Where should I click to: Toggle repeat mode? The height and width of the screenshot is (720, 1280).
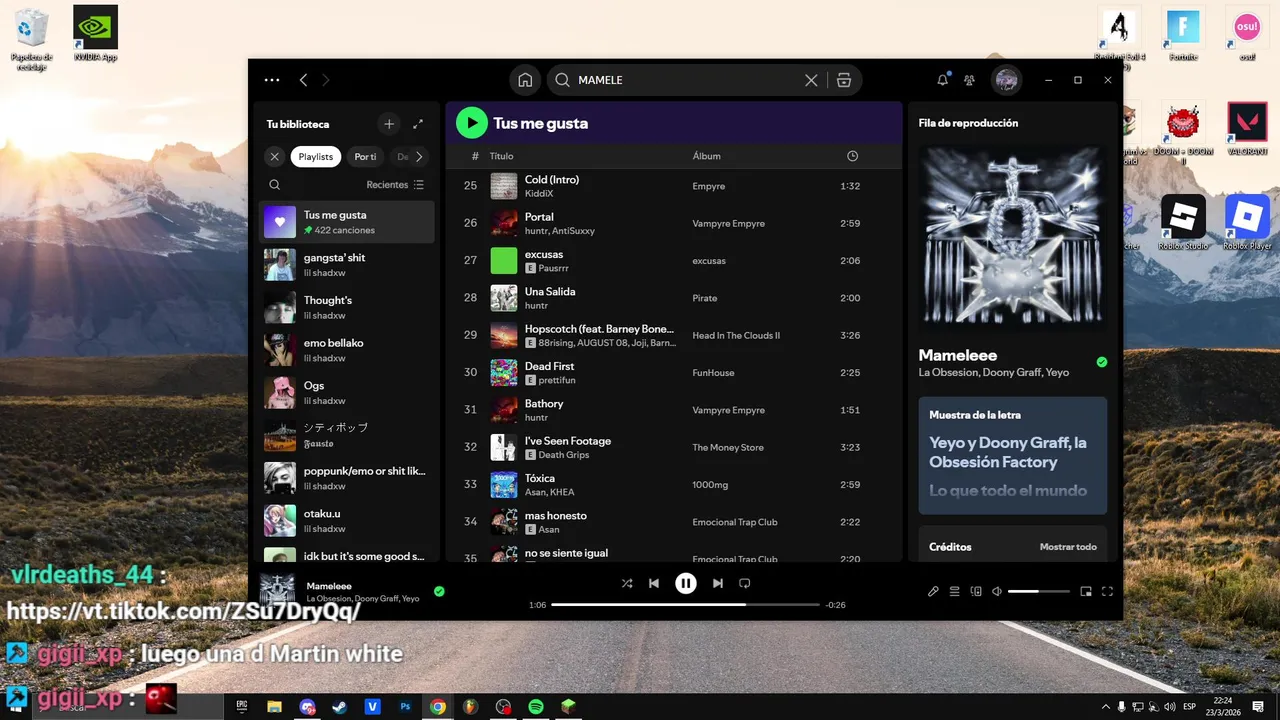click(x=744, y=583)
